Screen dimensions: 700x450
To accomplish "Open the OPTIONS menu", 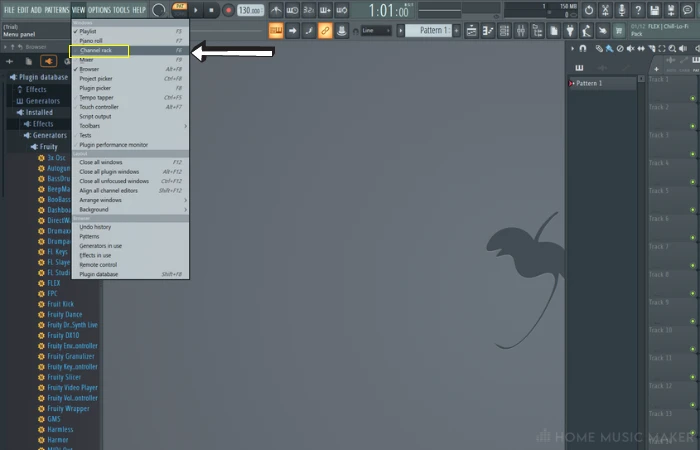I will tap(99, 10).
